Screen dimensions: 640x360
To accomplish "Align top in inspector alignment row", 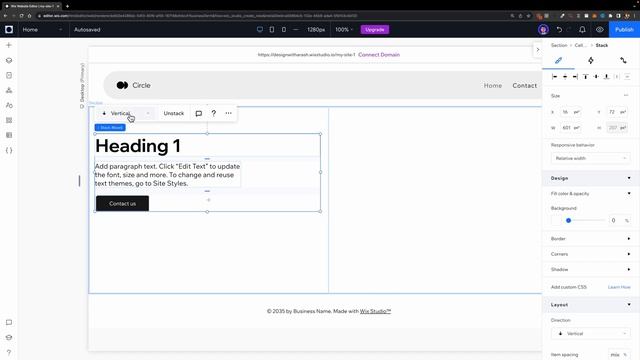I will 586,77.
